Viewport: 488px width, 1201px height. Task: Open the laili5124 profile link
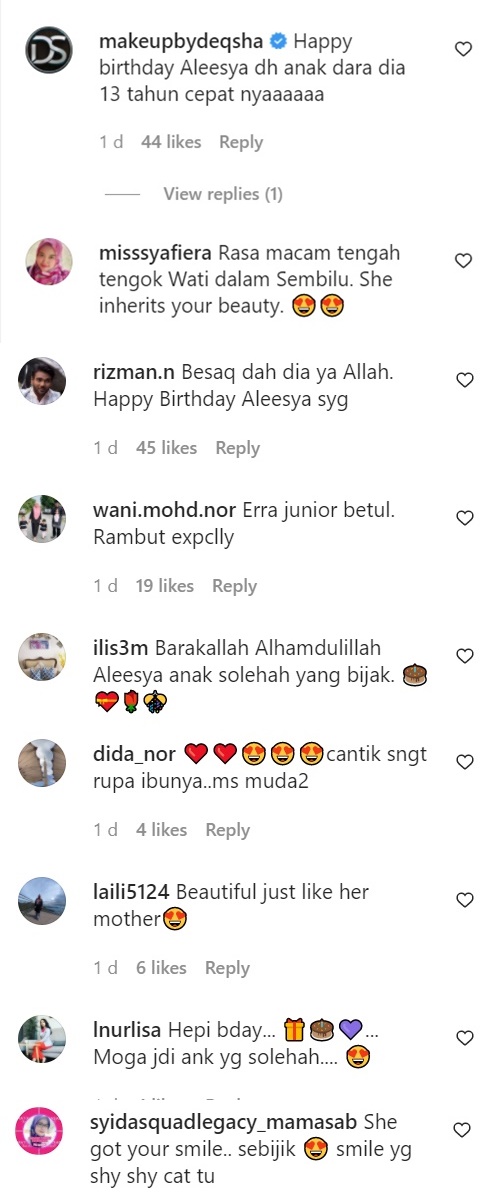coord(133,891)
